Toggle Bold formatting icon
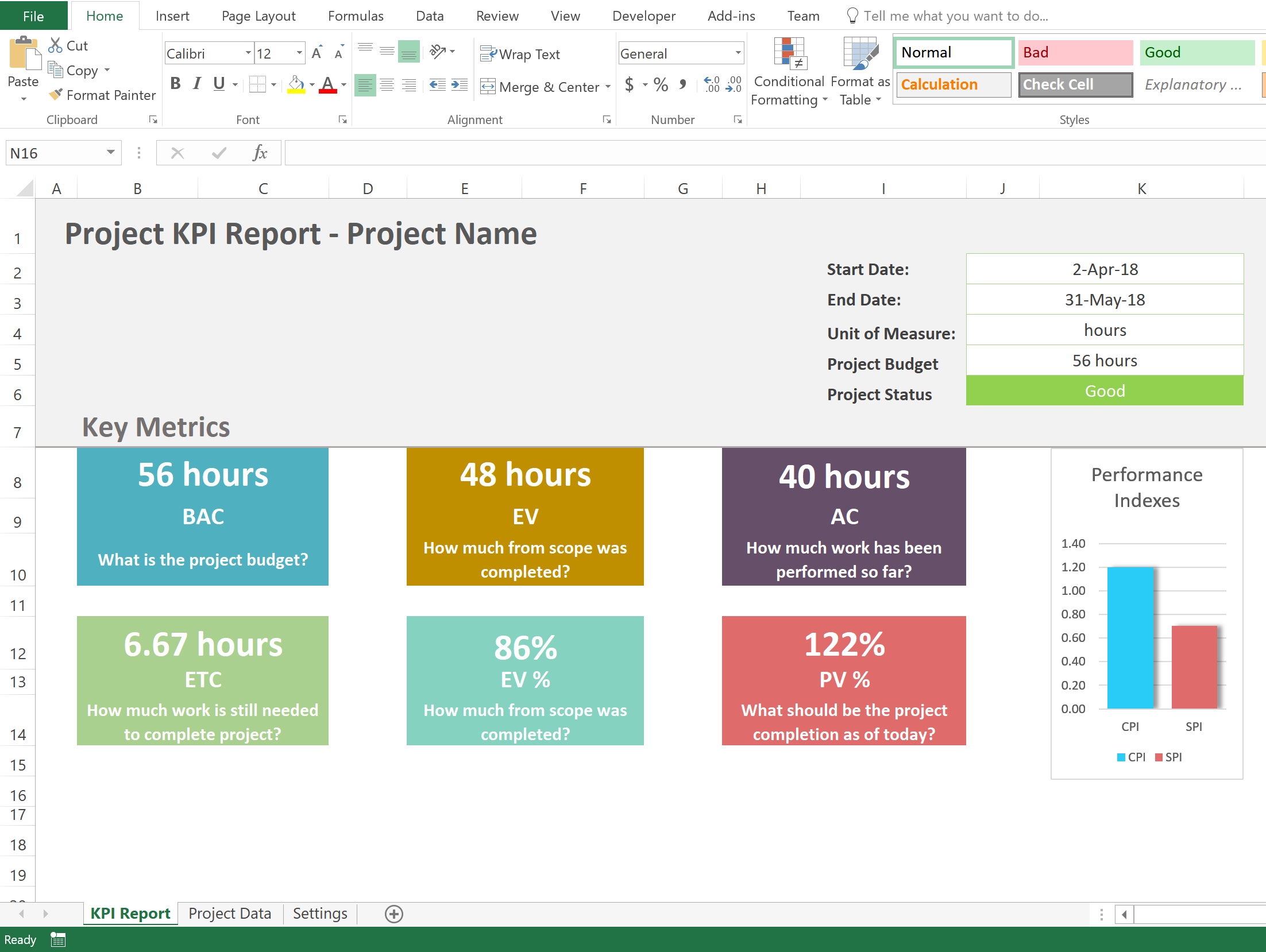 (x=175, y=84)
